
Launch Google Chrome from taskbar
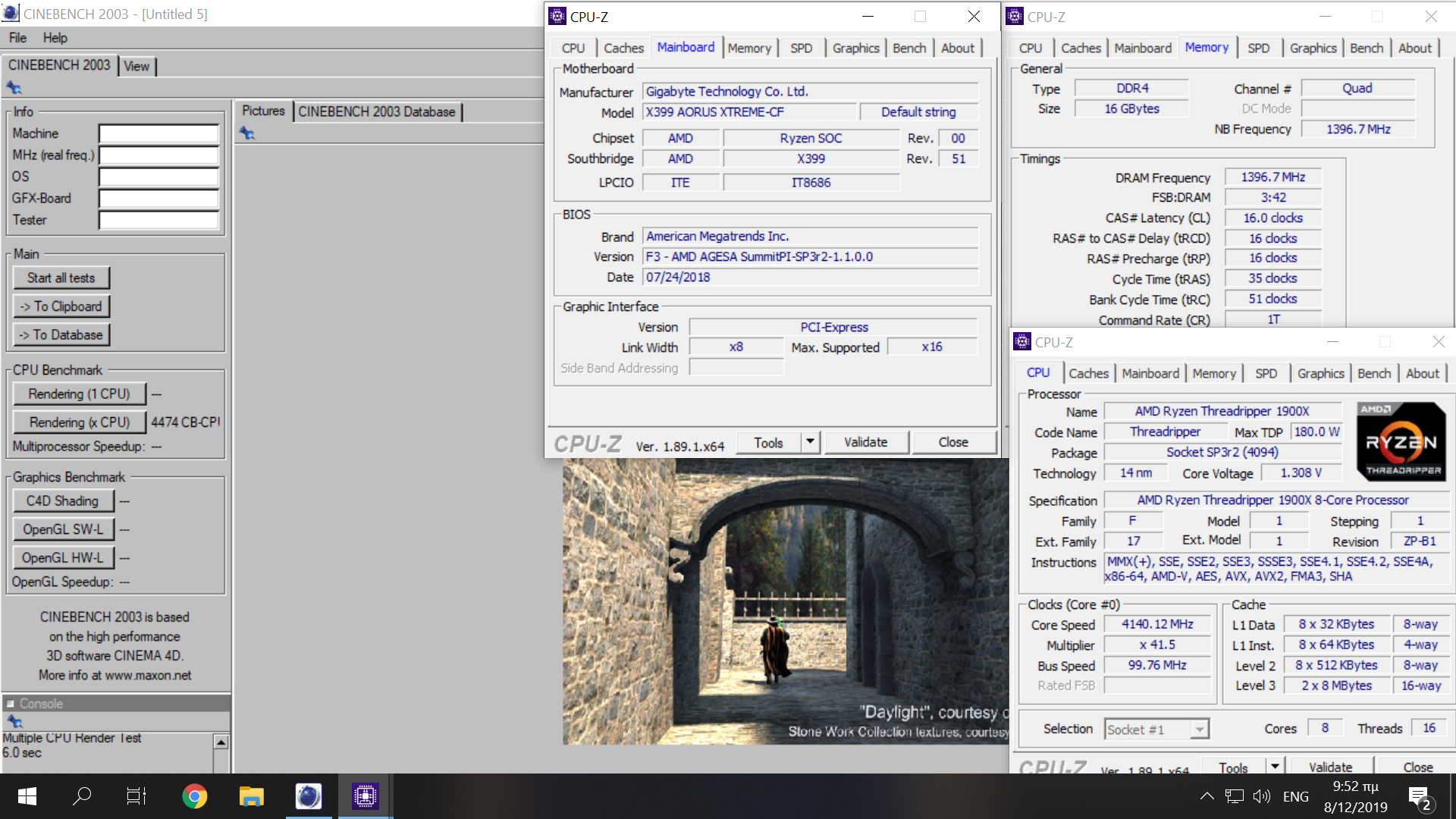194,796
